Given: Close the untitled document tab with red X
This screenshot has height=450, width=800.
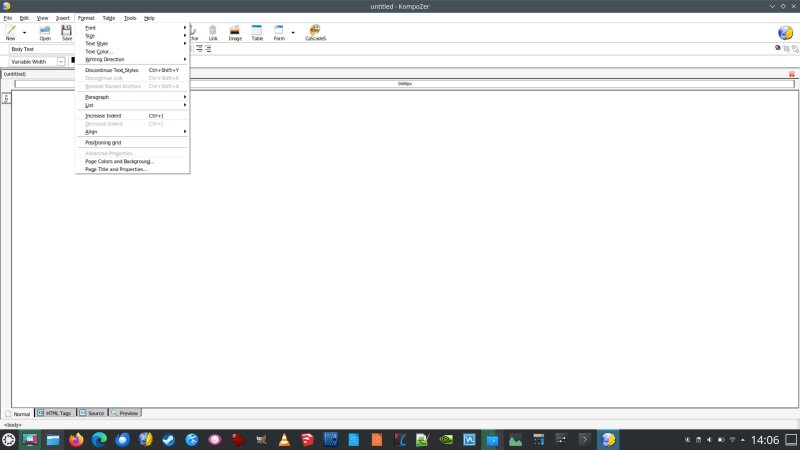Looking at the screenshot, I should tap(792, 74).
